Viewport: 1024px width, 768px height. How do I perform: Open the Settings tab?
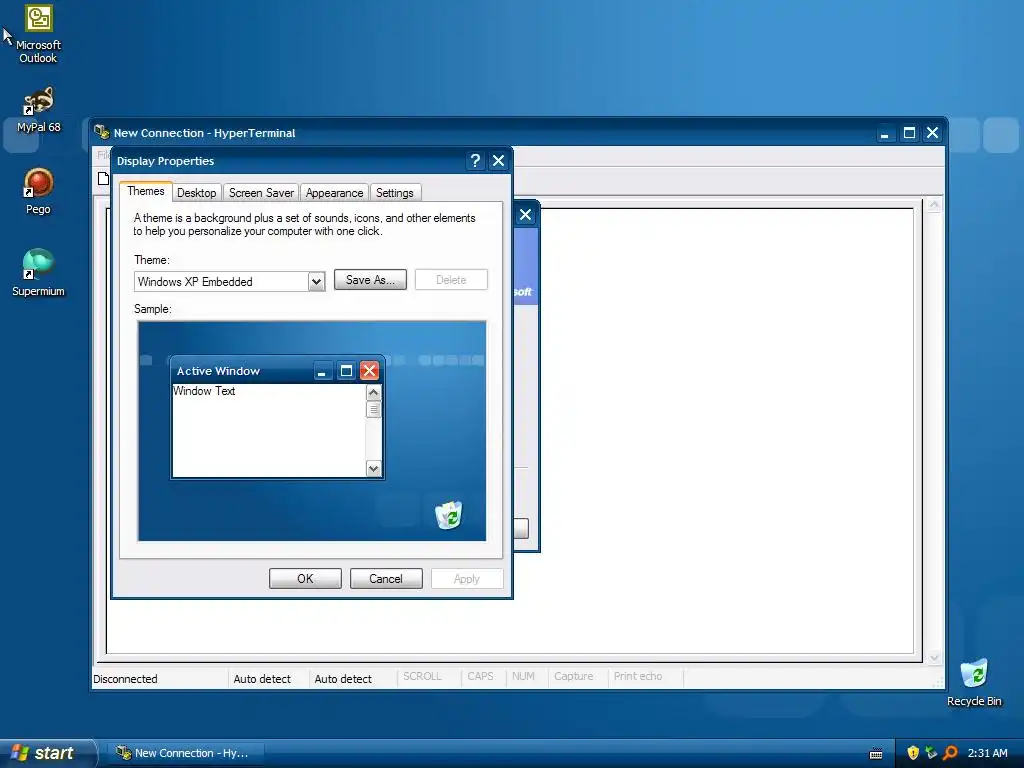pyautogui.click(x=394, y=193)
